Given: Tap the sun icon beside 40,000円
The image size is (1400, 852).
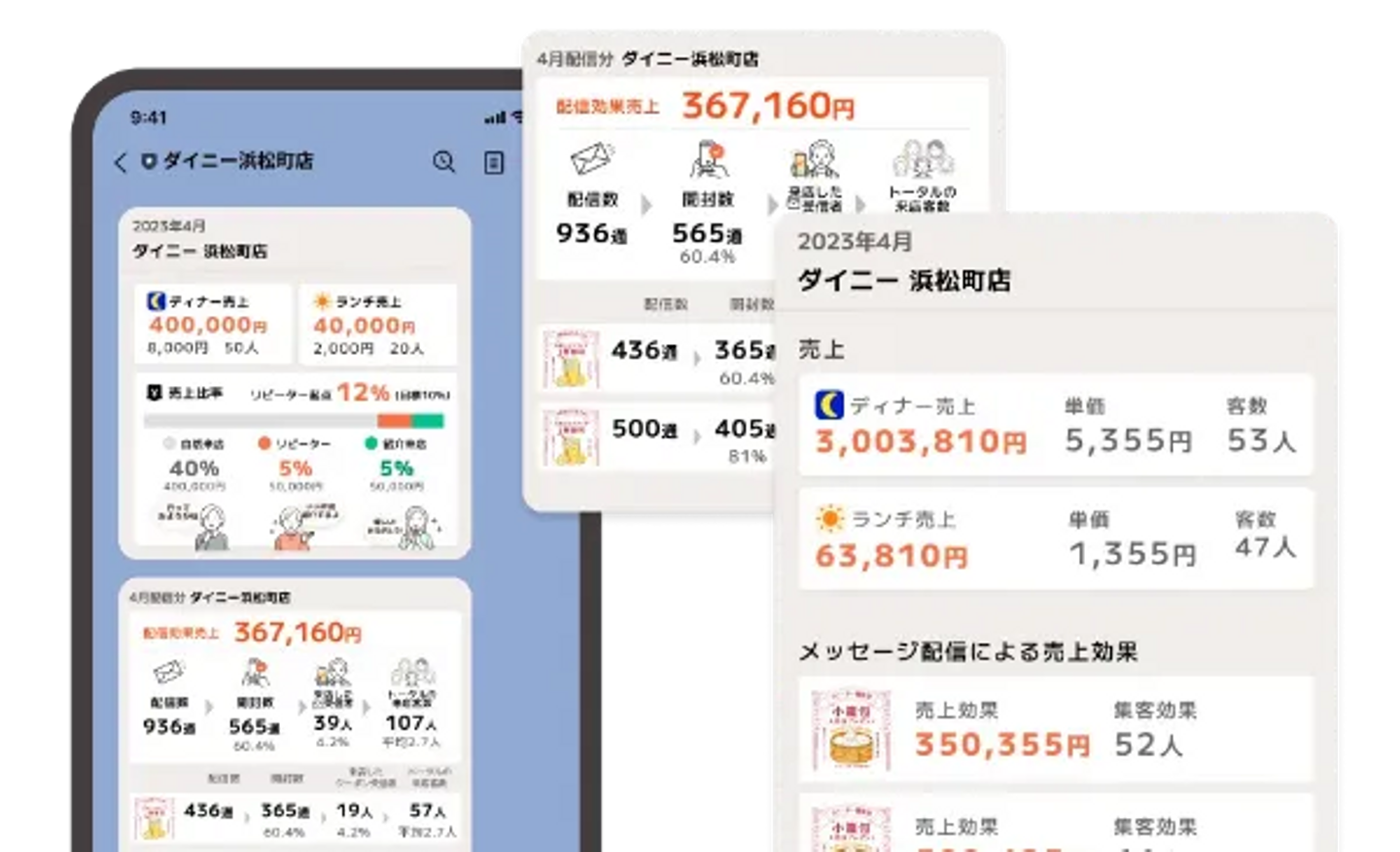Looking at the screenshot, I should [322, 302].
